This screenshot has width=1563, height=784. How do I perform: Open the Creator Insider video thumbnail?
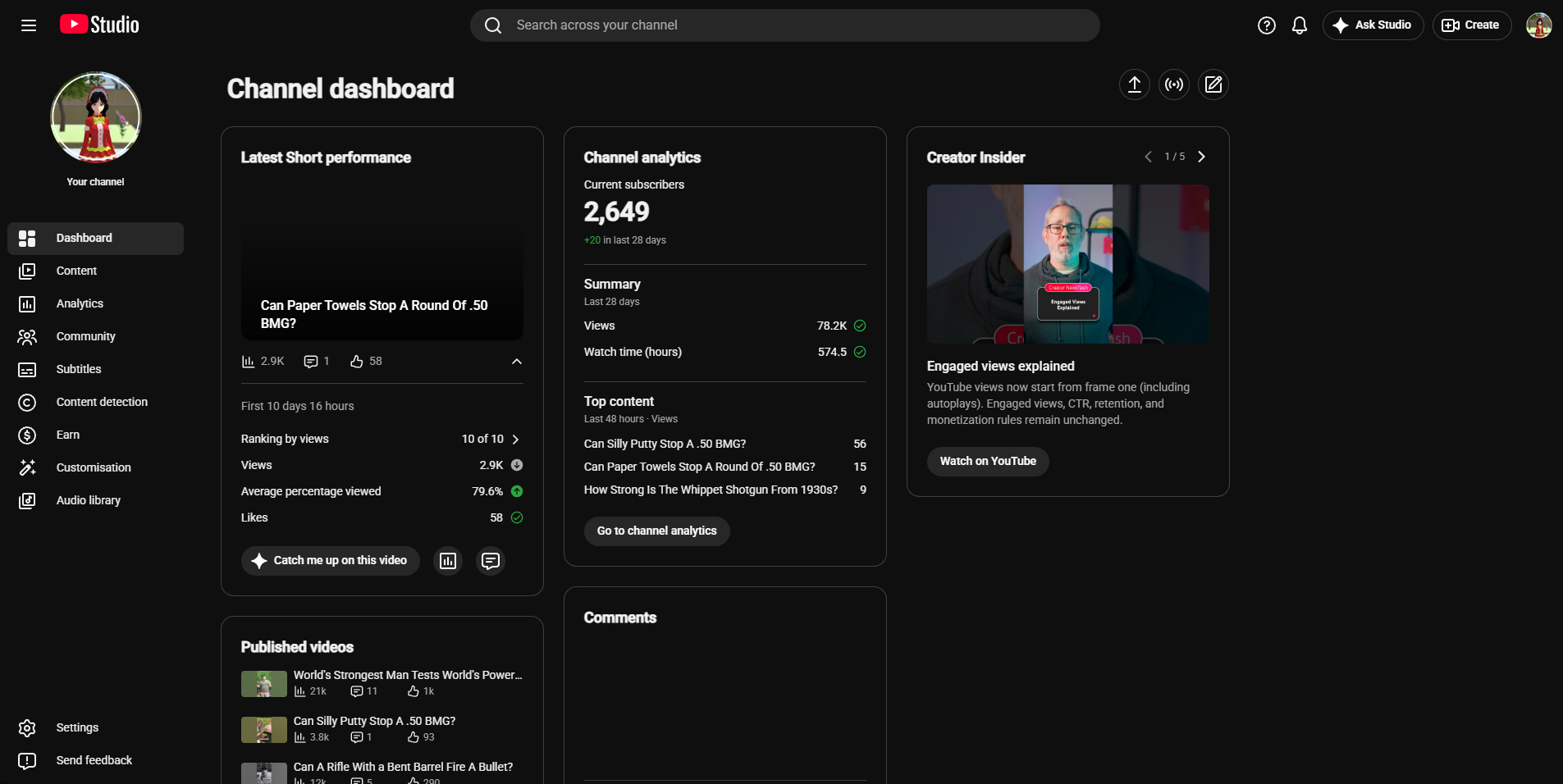(1068, 264)
